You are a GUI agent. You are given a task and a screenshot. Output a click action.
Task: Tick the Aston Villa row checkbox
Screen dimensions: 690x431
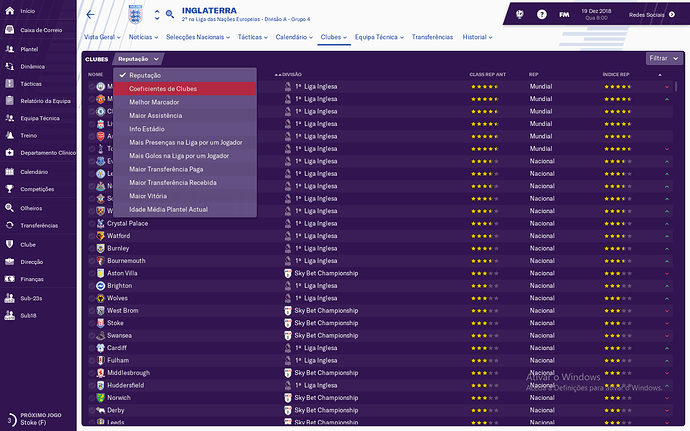(x=92, y=273)
